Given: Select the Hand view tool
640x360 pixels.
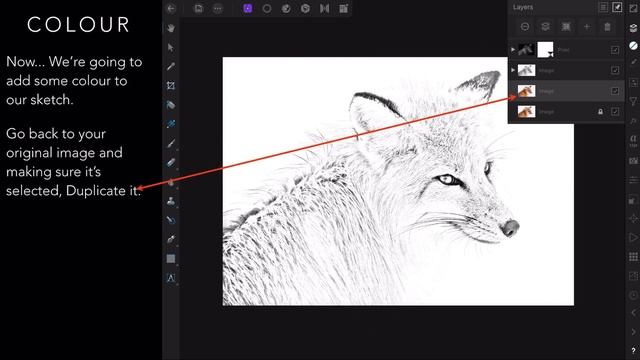Looking at the screenshot, I should pos(171,28).
